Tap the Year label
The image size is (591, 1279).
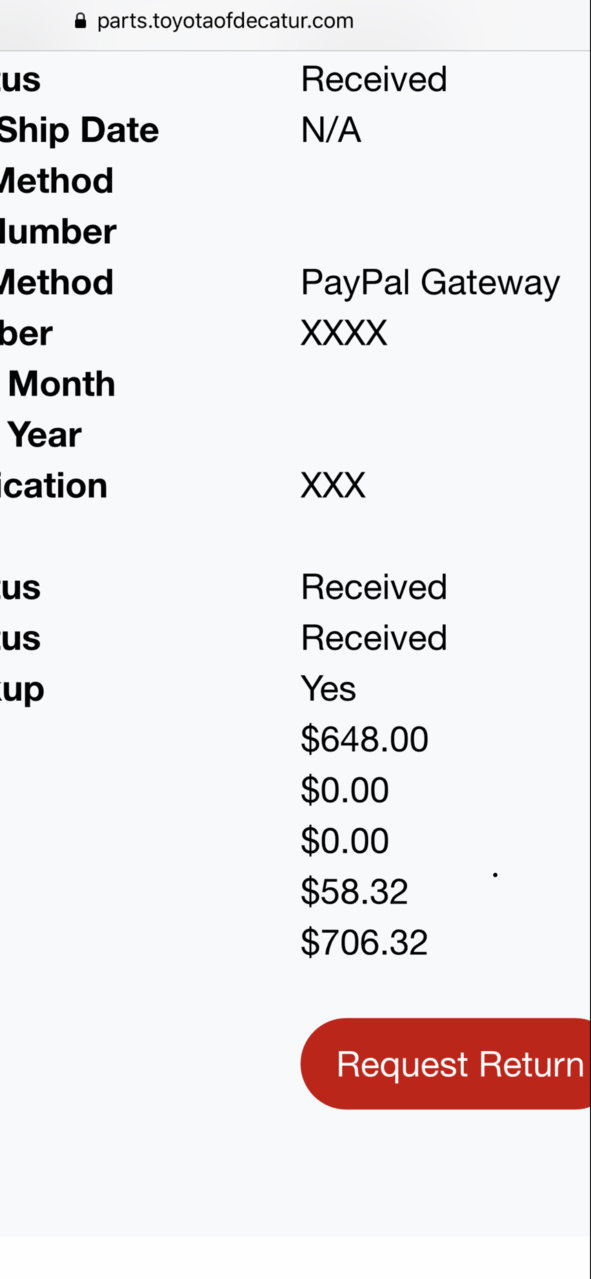point(44,435)
